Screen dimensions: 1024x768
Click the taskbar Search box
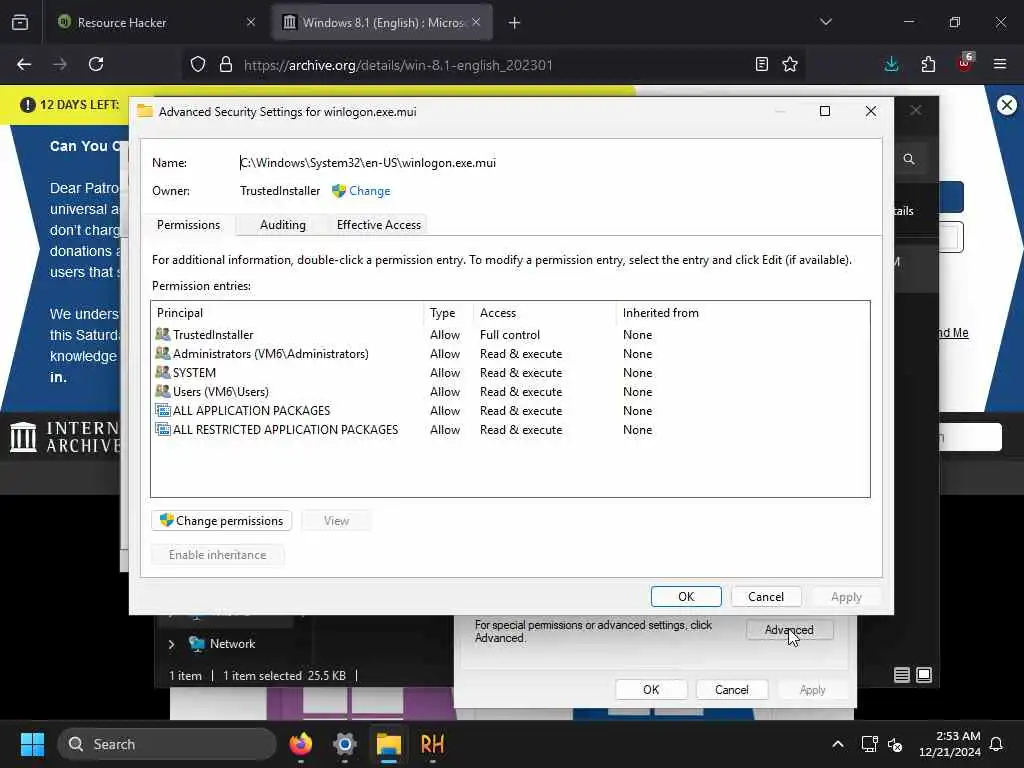tap(167, 744)
